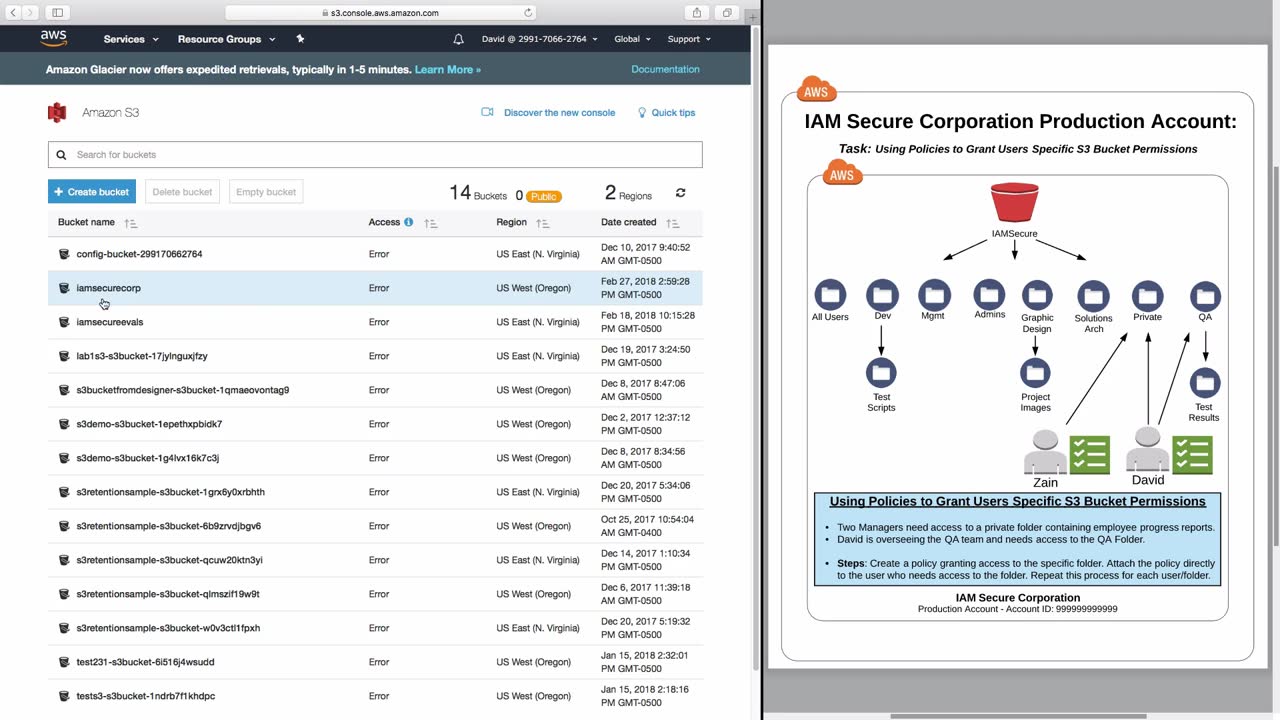The width and height of the screenshot is (1280, 720).
Task: Click the bucket icon beside lab1s3-s3bucket-17jylnguxjfzy
Action: click(64, 356)
